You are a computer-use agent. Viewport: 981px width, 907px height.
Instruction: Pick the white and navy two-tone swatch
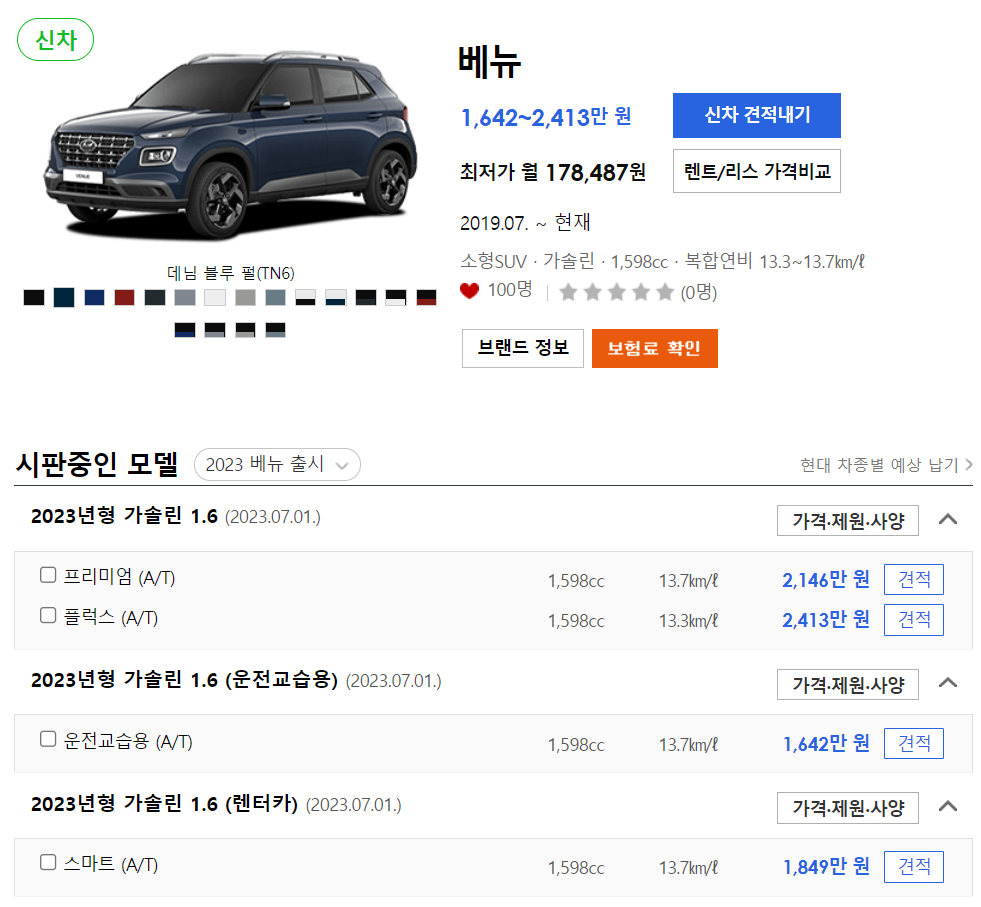click(335, 298)
